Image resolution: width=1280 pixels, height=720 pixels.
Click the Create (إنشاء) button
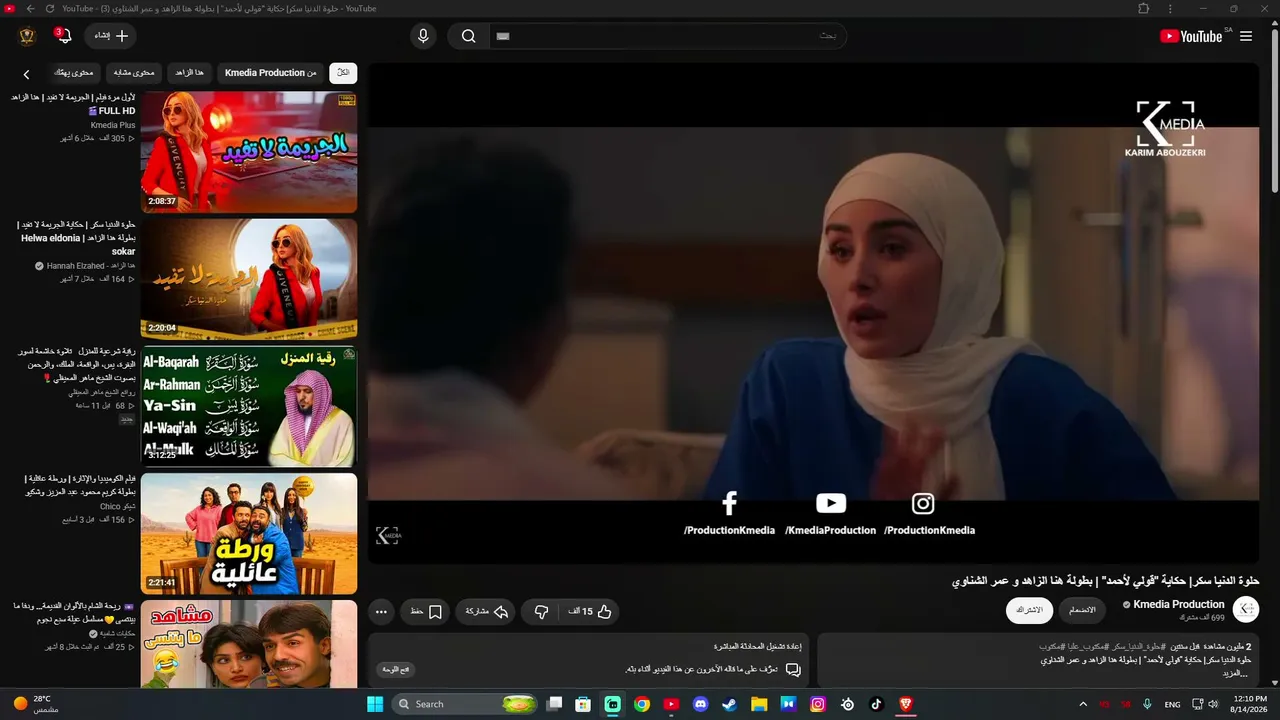point(110,36)
